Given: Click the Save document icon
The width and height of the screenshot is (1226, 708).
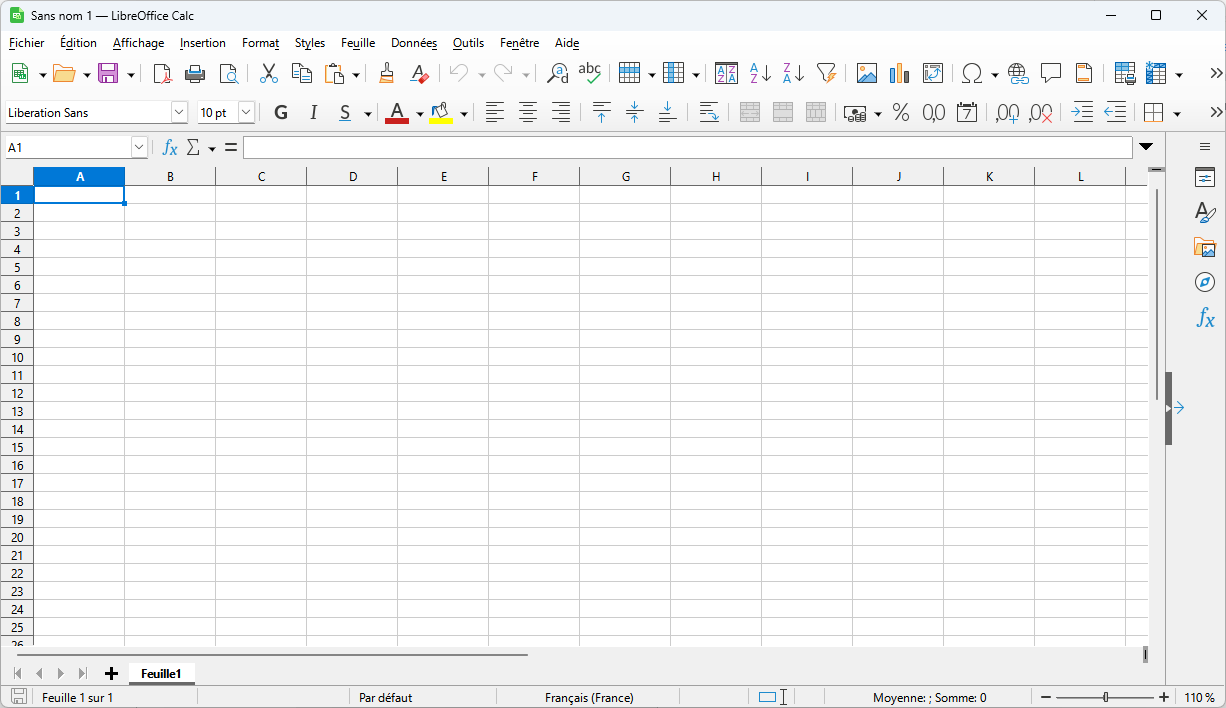Looking at the screenshot, I should tap(107, 74).
